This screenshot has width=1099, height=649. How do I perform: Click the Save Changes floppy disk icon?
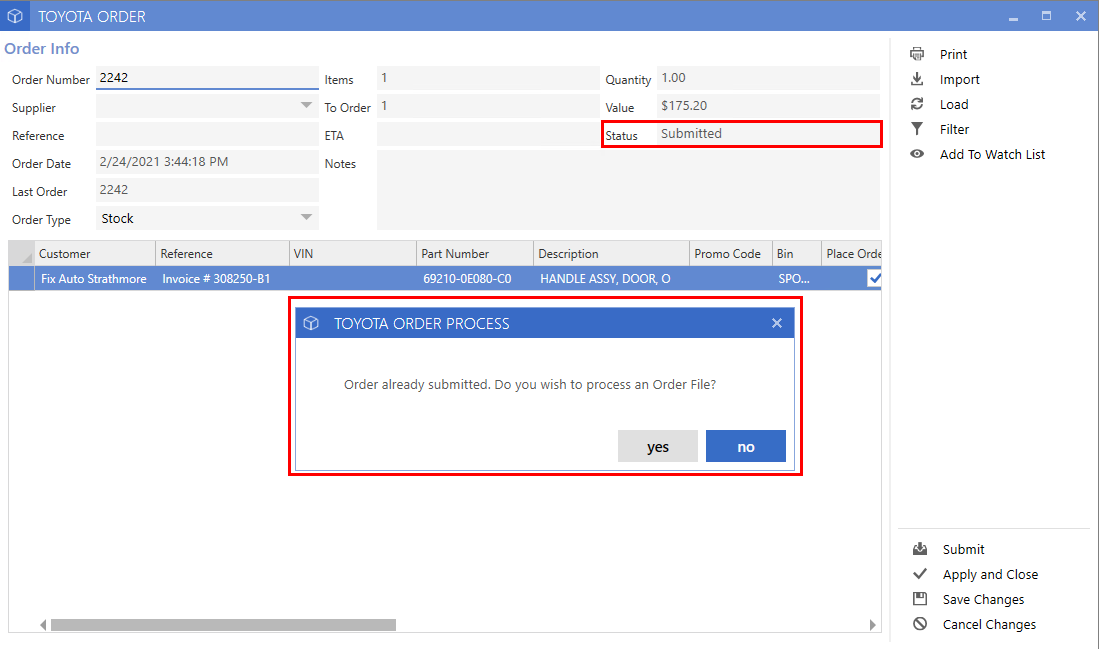coord(920,599)
